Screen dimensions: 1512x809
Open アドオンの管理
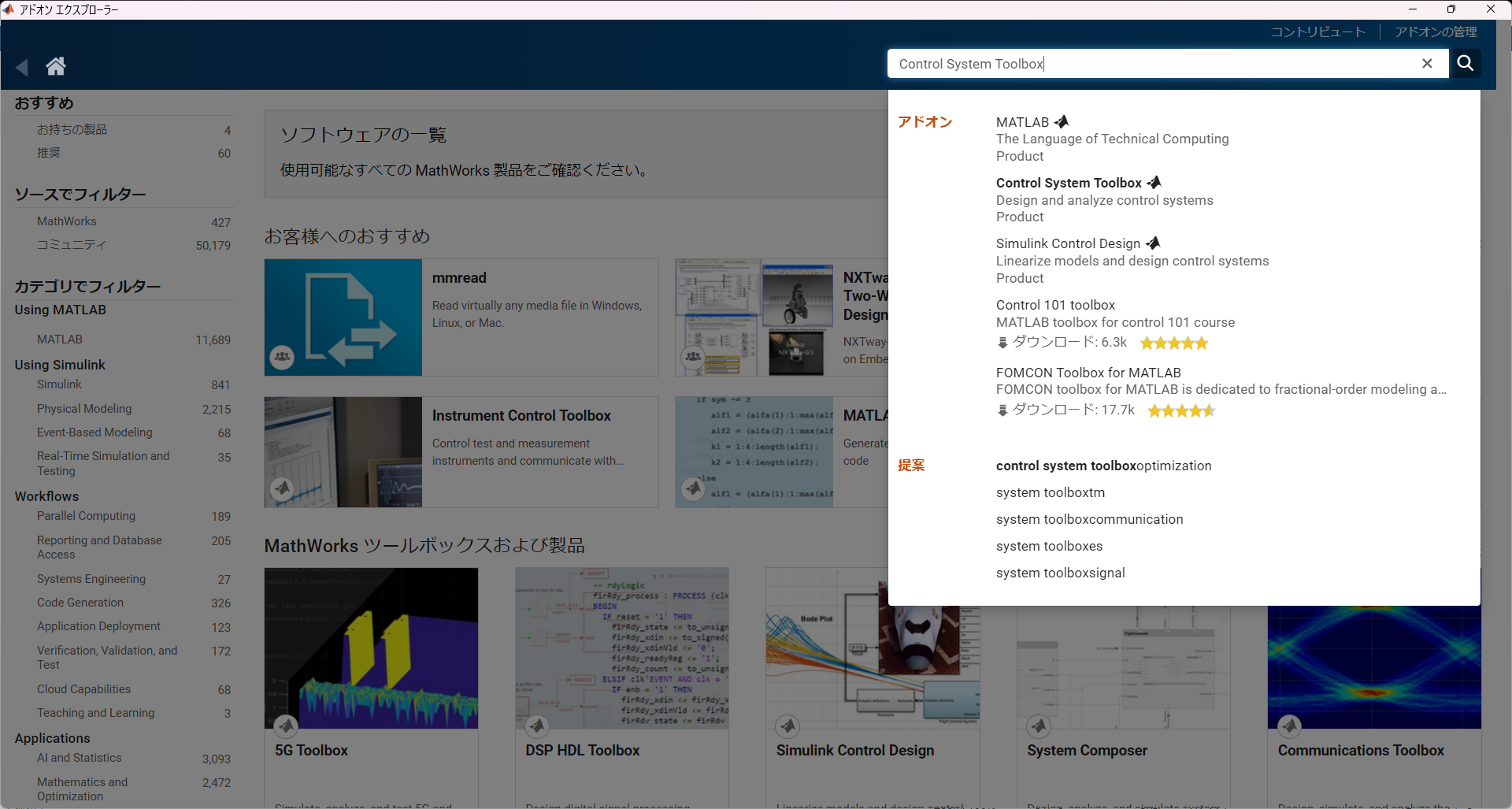pos(1436,32)
